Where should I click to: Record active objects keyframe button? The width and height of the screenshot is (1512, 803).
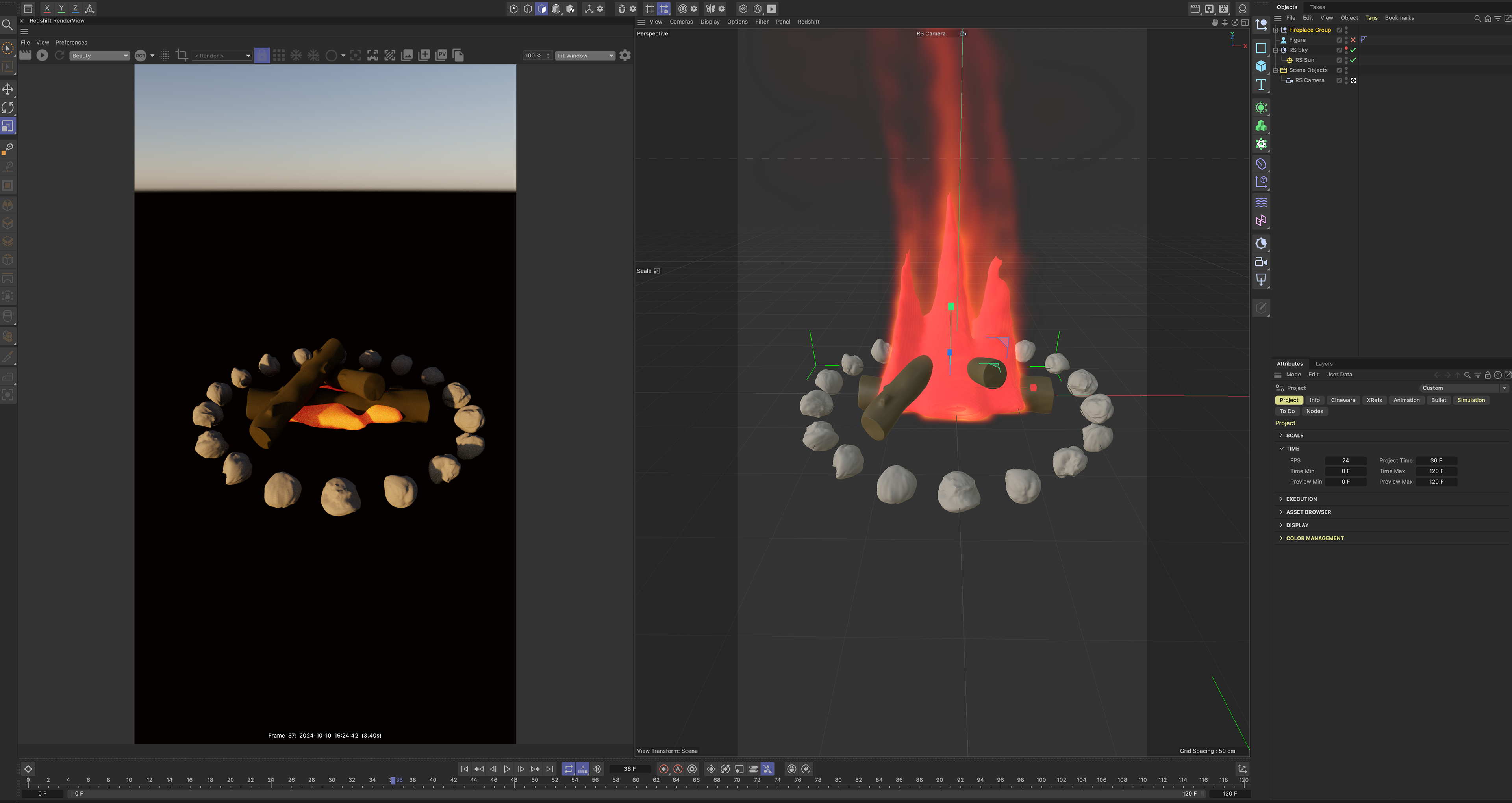pos(664,769)
